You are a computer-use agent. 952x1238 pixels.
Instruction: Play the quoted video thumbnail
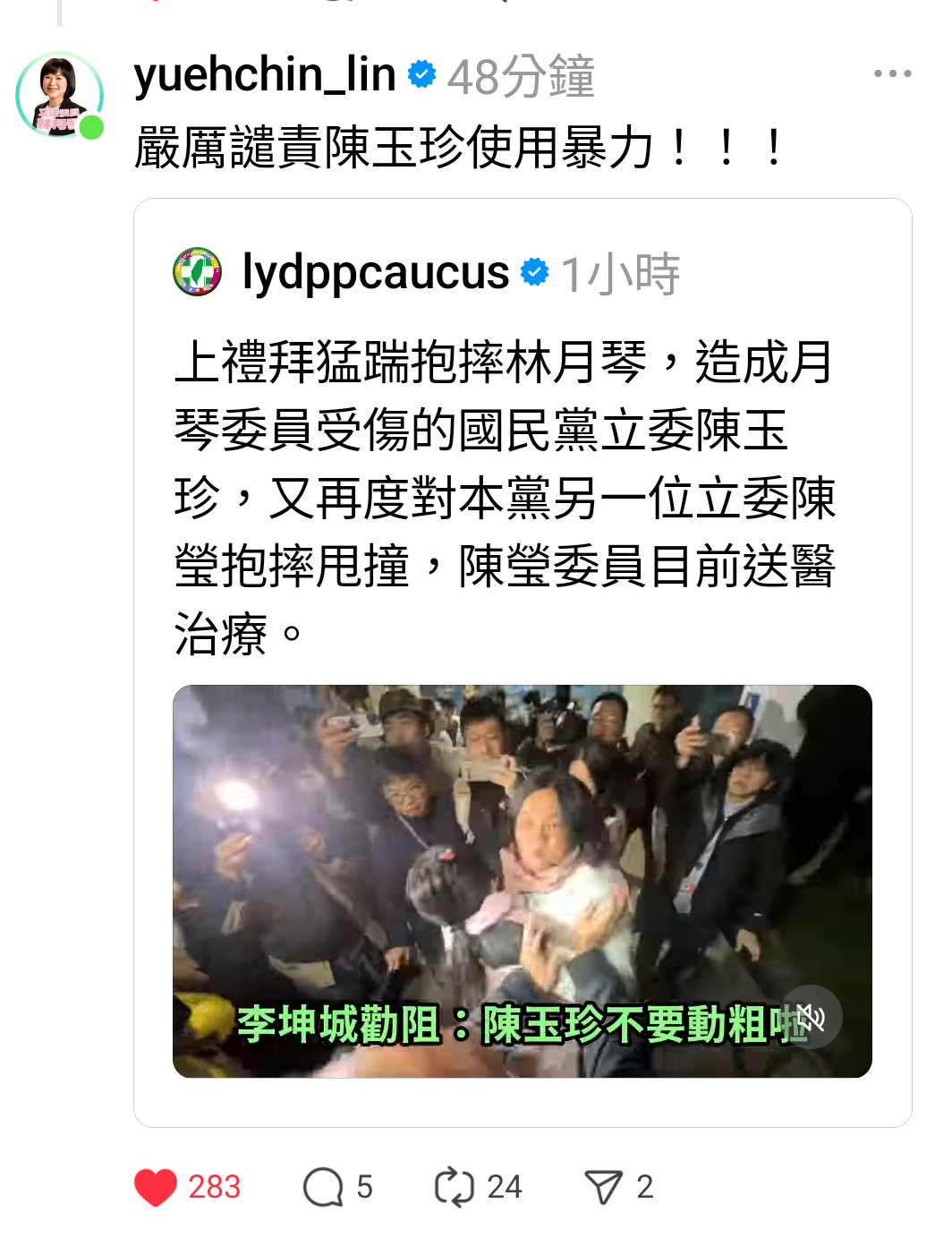[x=523, y=881]
